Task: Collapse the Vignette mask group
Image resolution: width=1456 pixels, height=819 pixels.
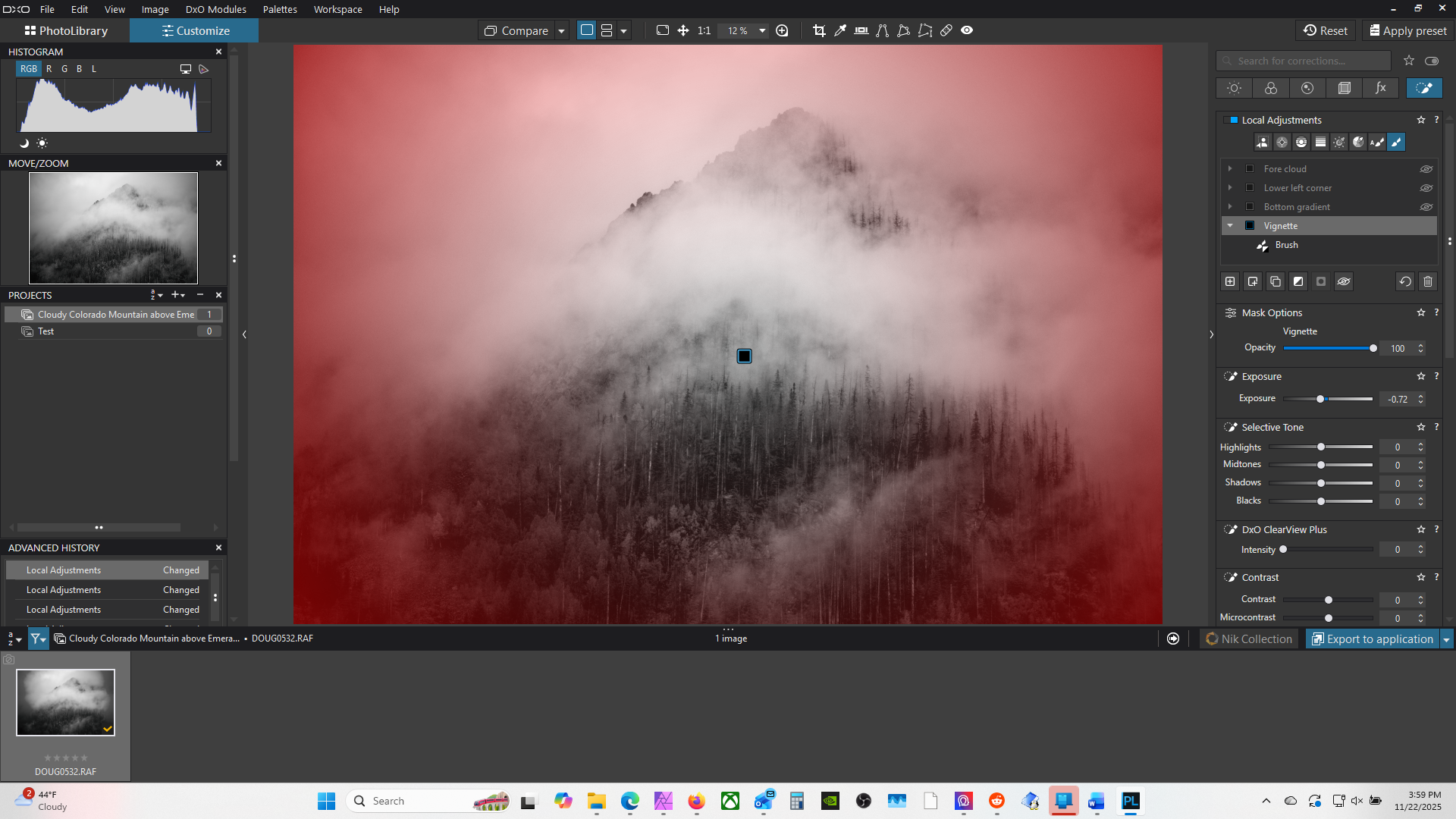Action: click(x=1230, y=226)
